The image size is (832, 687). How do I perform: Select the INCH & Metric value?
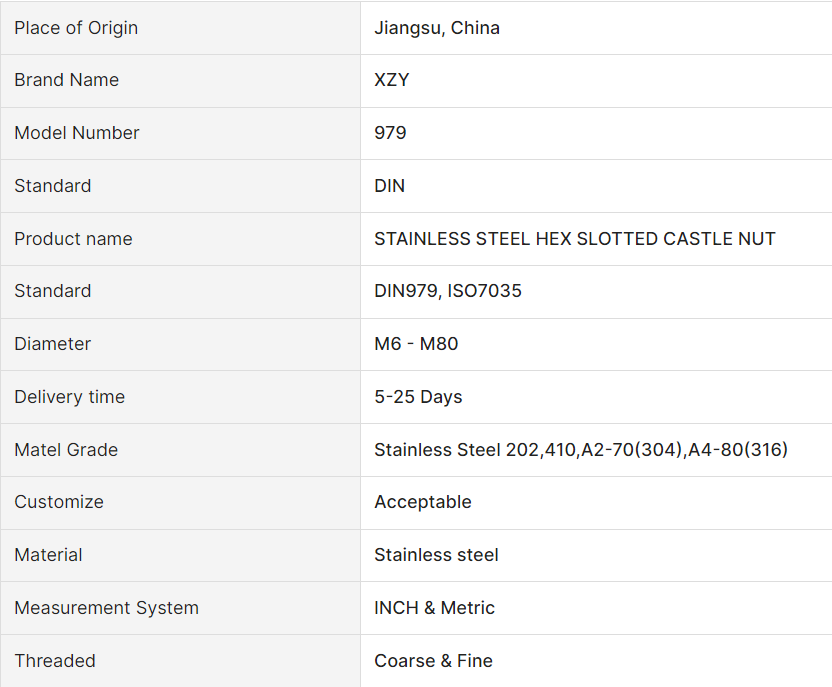(x=434, y=608)
